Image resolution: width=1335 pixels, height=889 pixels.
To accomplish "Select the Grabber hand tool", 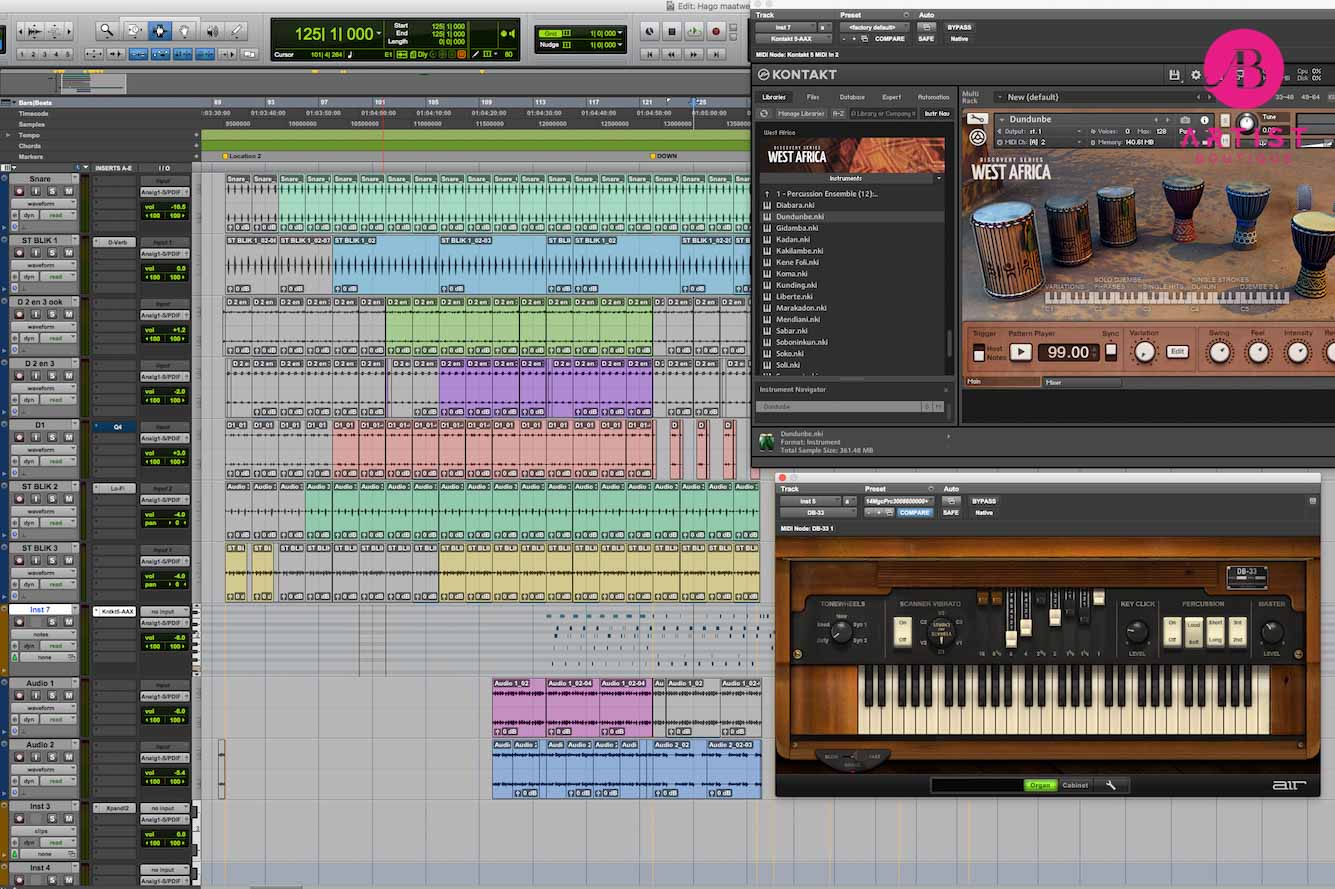I will pos(185,31).
